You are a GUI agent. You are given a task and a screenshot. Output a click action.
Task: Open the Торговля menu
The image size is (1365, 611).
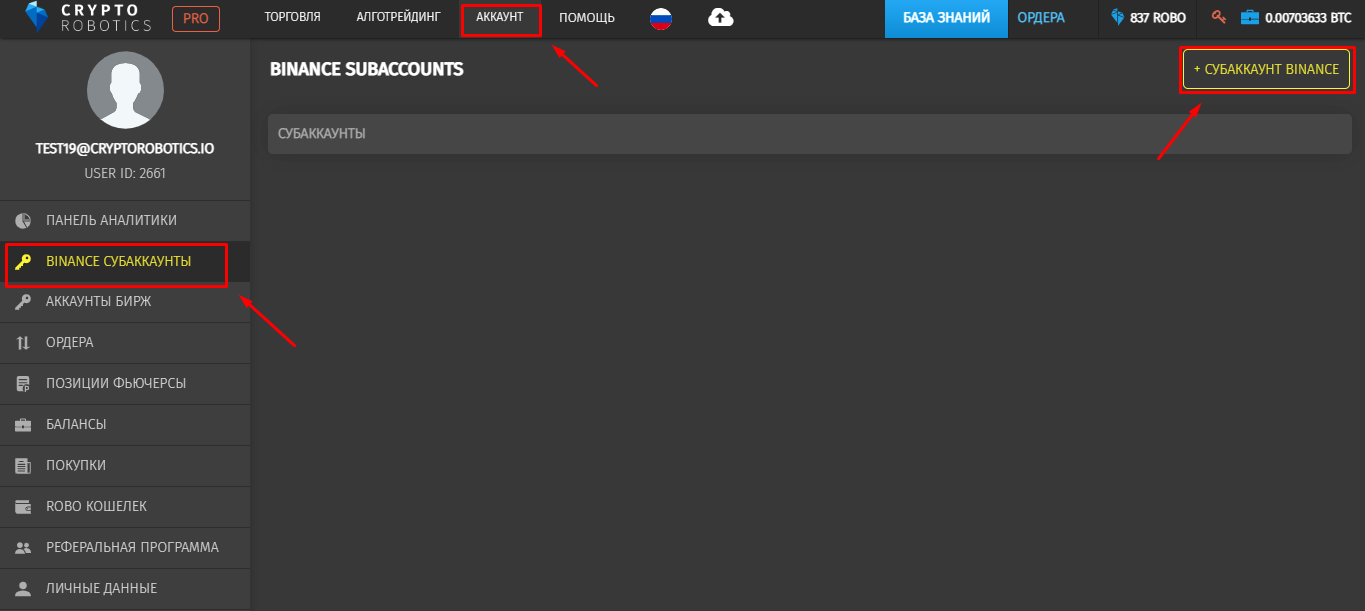click(293, 17)
